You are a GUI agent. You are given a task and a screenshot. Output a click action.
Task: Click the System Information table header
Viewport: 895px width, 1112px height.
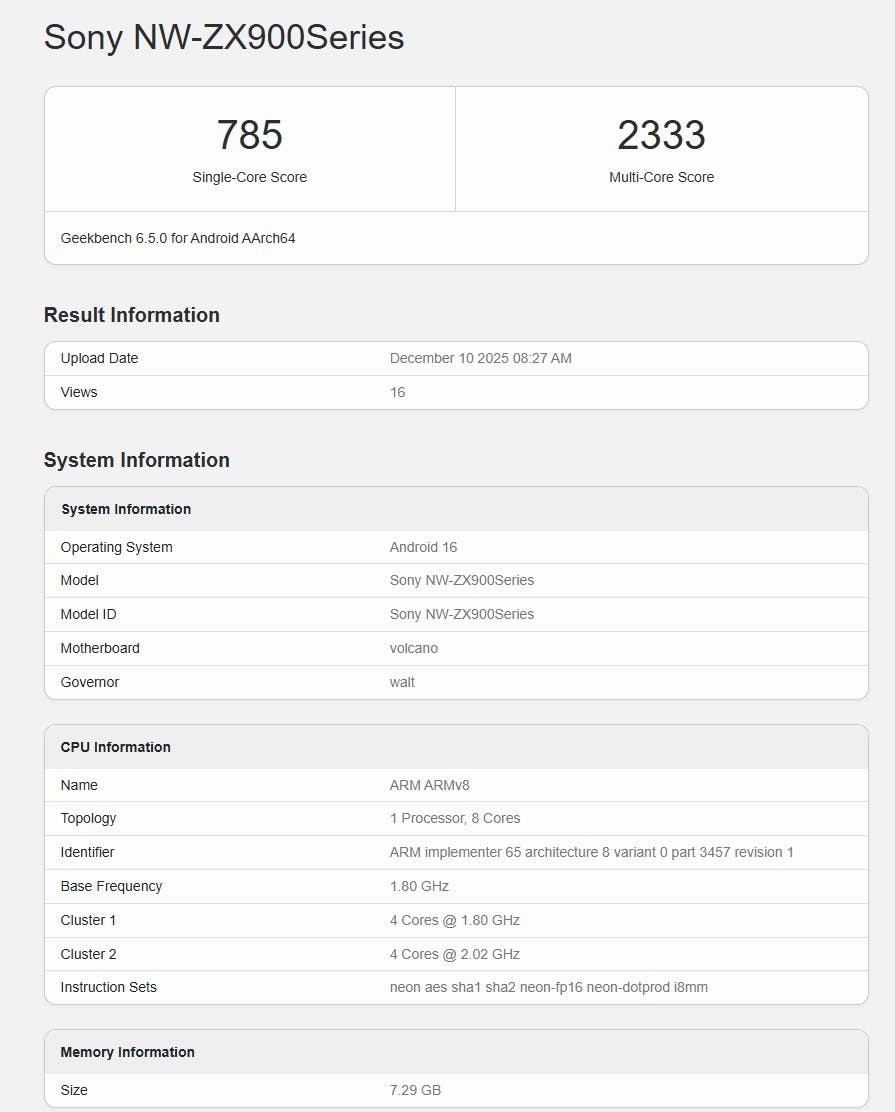click(x=126, y=509)
